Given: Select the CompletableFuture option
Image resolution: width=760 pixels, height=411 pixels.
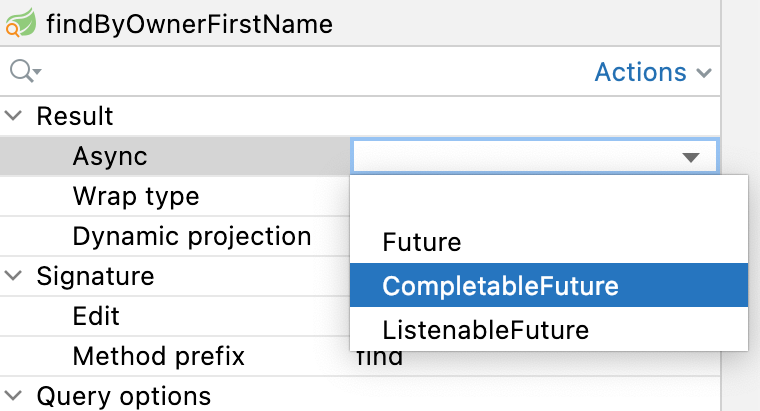Looking at the screenshot, I should (500, 286).
